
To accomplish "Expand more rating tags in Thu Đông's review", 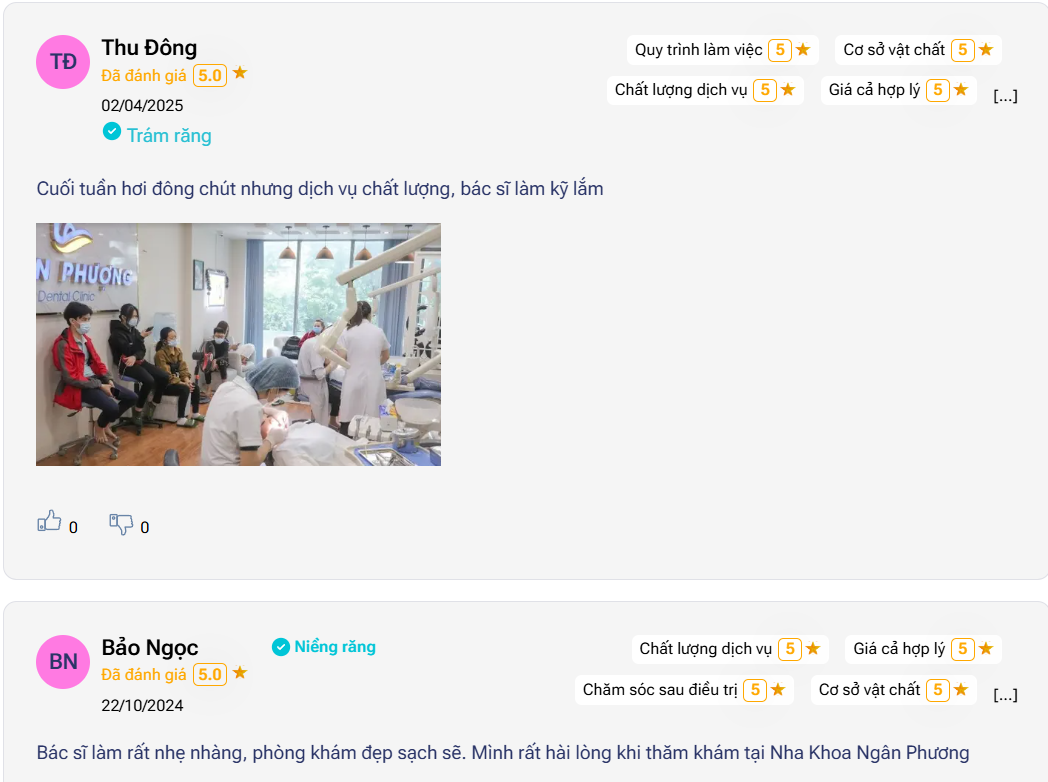I will click(x=1005, y=96).
